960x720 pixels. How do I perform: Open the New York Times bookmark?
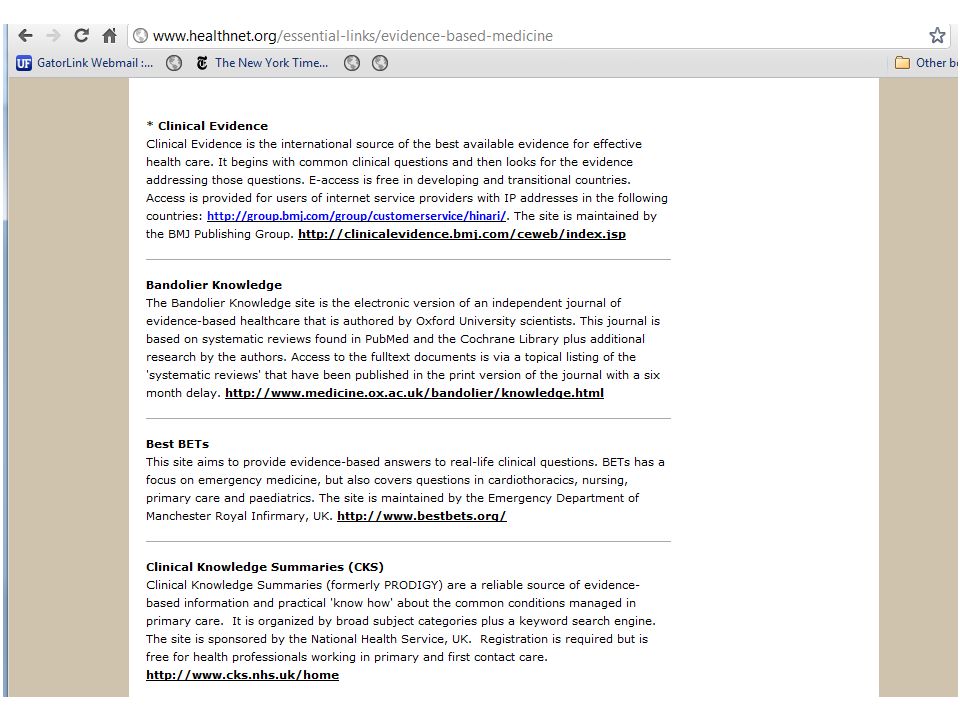tap(262, 63)
